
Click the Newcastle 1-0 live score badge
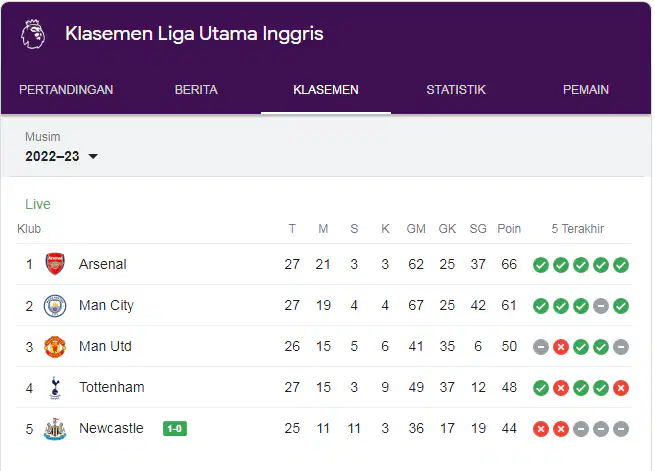point(175,428)
